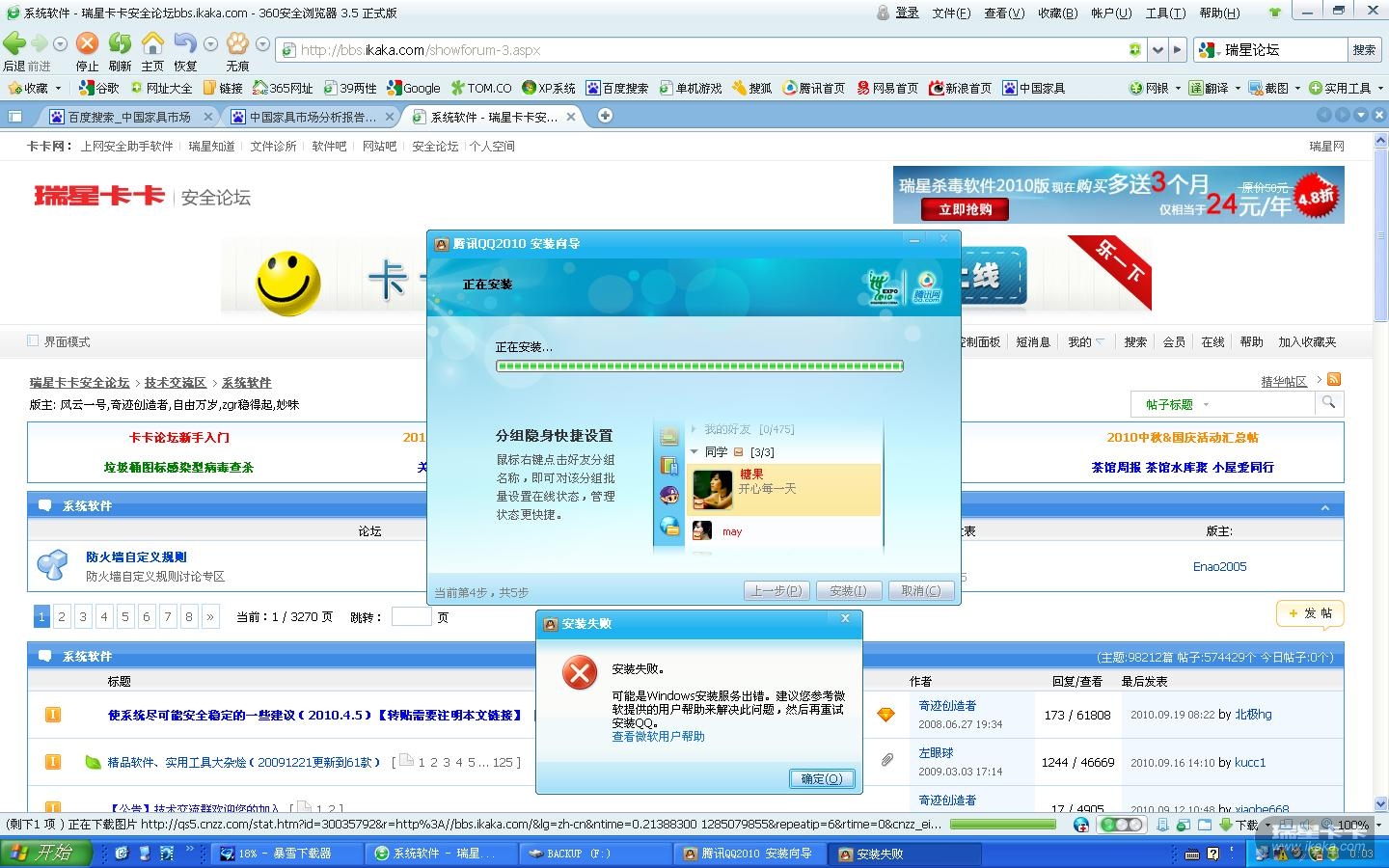Open the 腾讯首页 bookmark
The image size is (1389, 868).
814,88
